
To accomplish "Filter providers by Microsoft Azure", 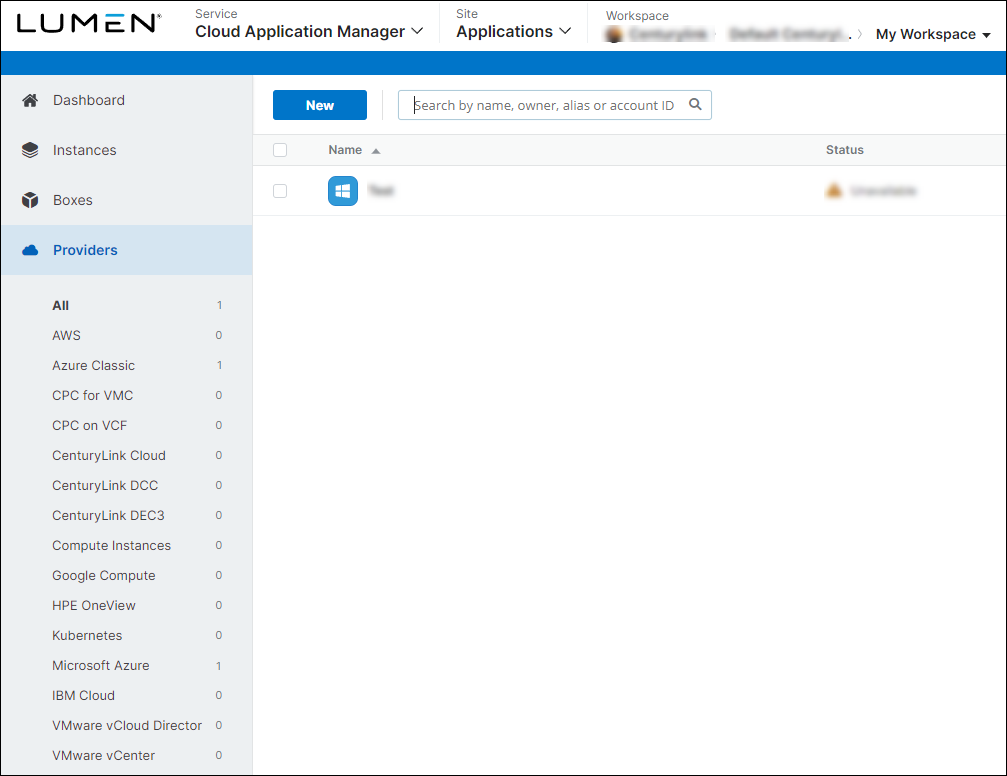I will pos(100,666).
